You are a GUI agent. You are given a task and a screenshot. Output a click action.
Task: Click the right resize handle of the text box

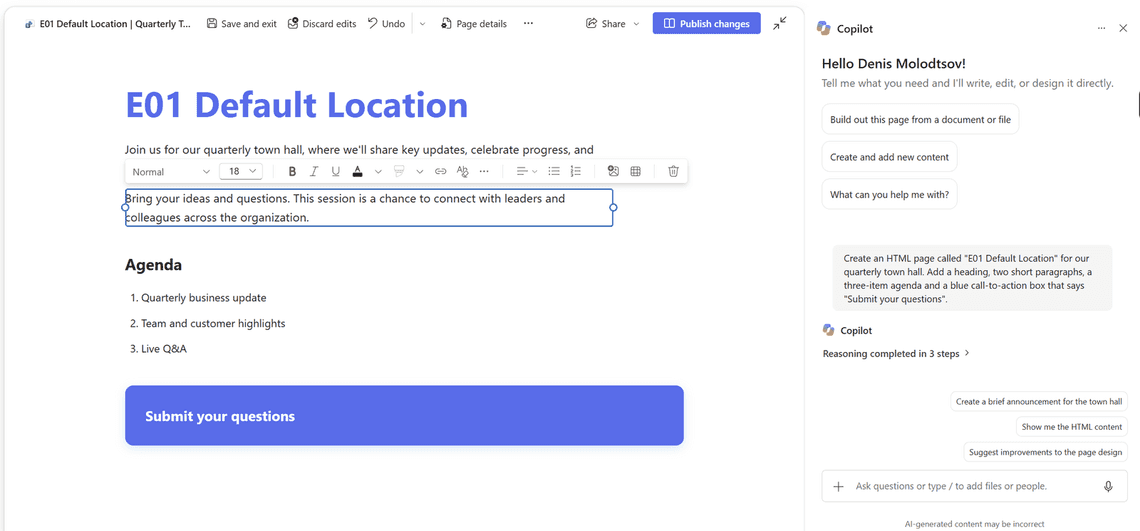[x=613, y=207]
